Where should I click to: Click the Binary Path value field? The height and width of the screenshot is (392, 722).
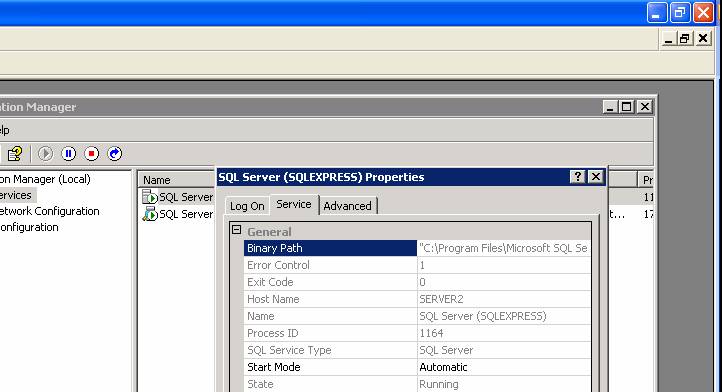[x=504, y=248]
